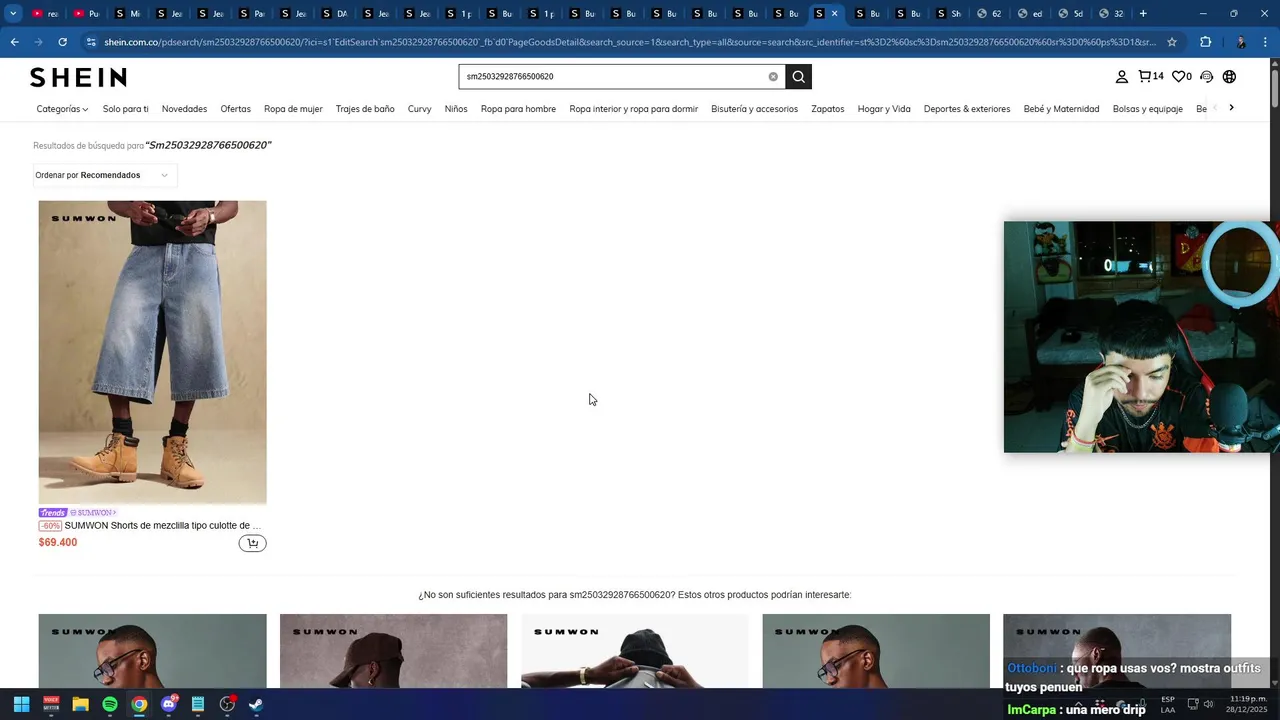Open Ropa interior y ropa para dormir
Screen dimensions: 1280x720
point(633,109)
